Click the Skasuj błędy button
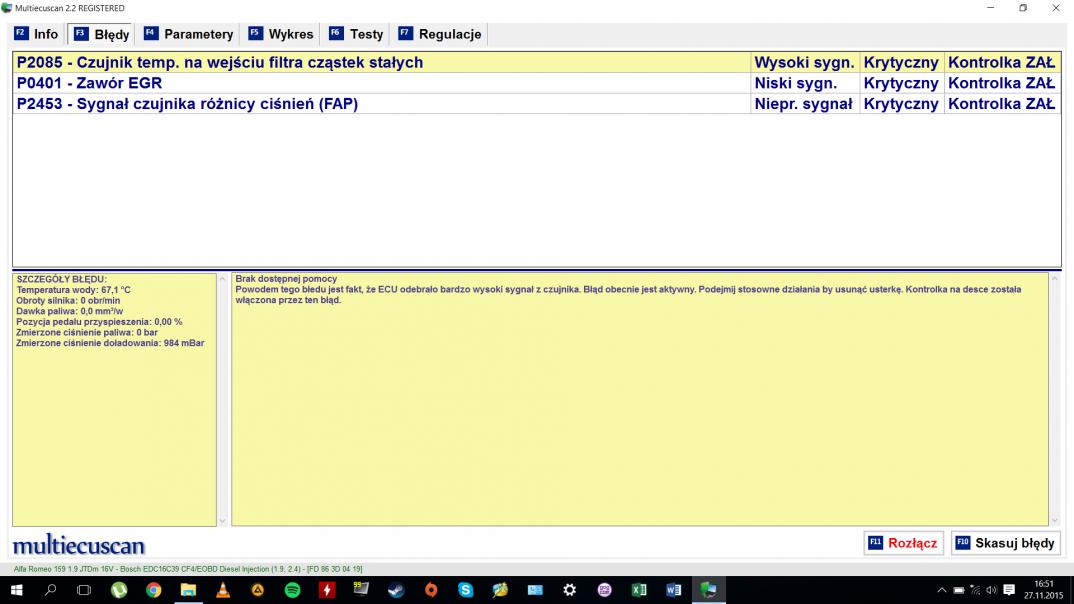The image size is (1074, 604). [x=1006, y=543]
